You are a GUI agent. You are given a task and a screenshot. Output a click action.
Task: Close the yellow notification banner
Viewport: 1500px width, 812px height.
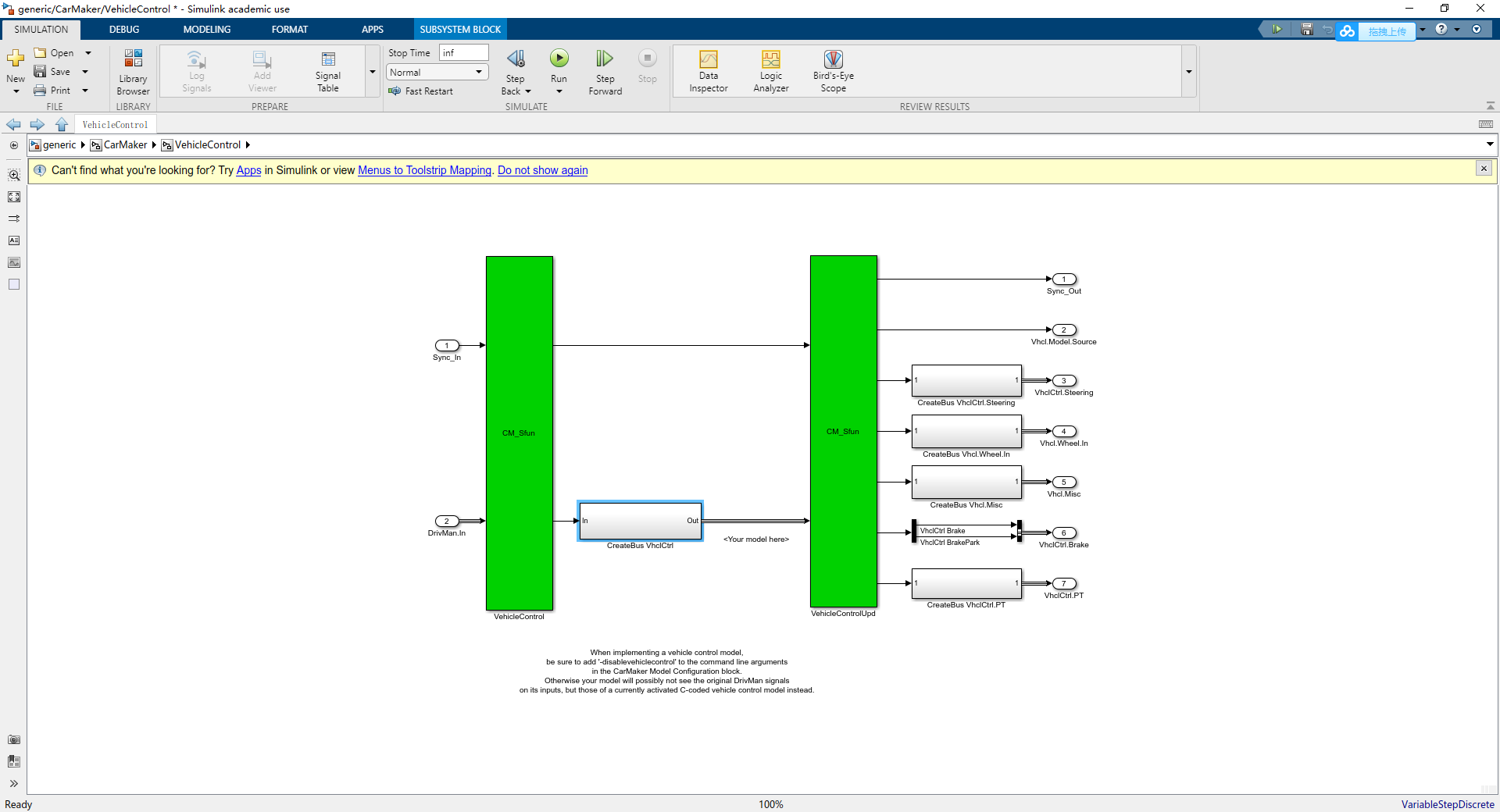click(x=1484, y=169)
